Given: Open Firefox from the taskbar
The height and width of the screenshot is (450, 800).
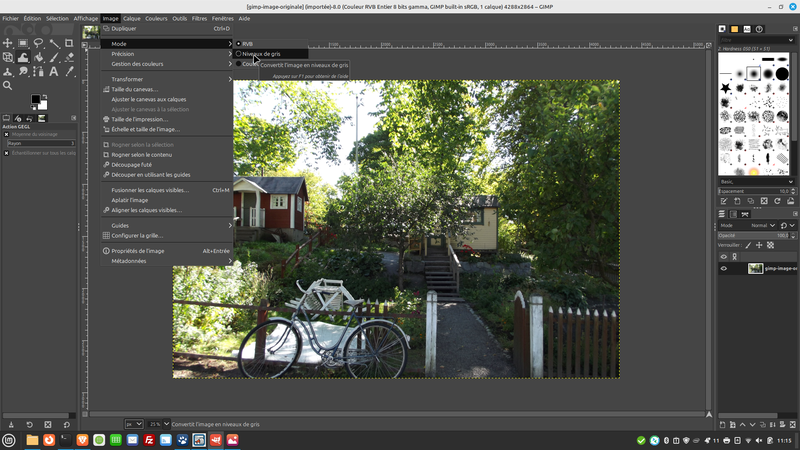Looking at the screenshot, I should [x=48, y=440].
